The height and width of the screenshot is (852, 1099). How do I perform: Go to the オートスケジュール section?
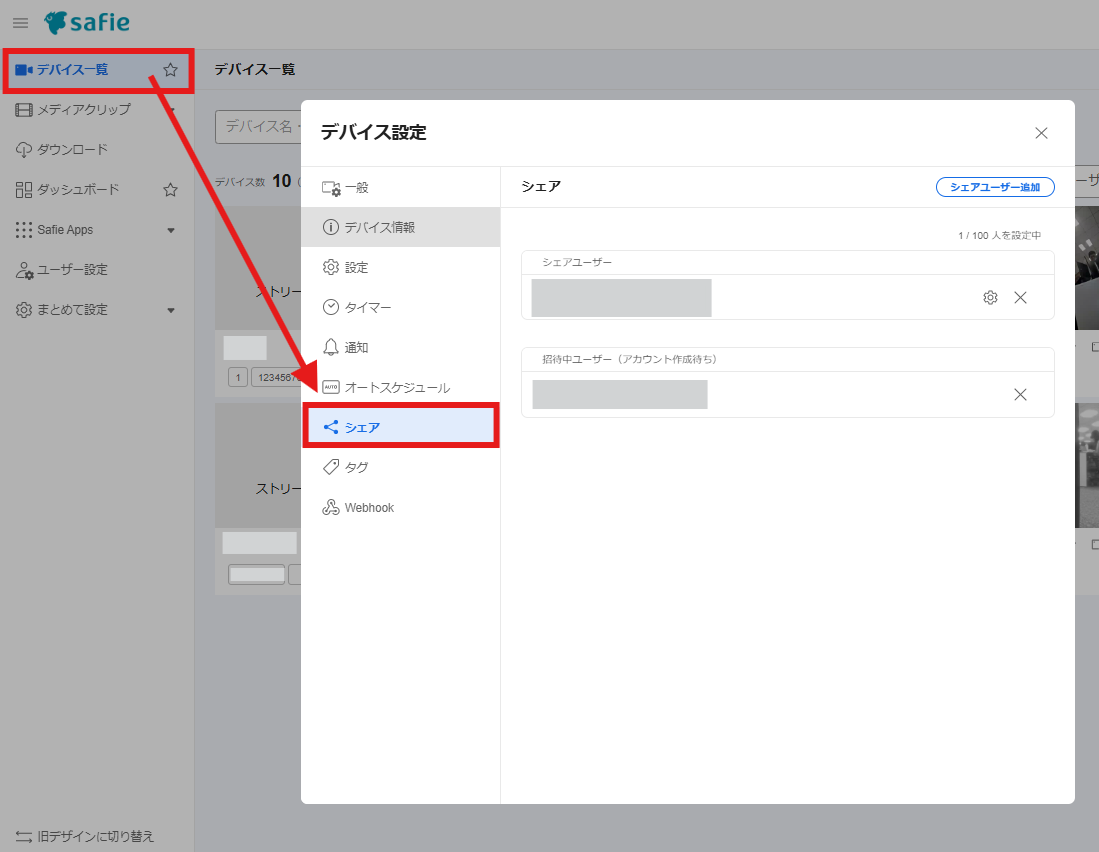(x=396, y=387)
